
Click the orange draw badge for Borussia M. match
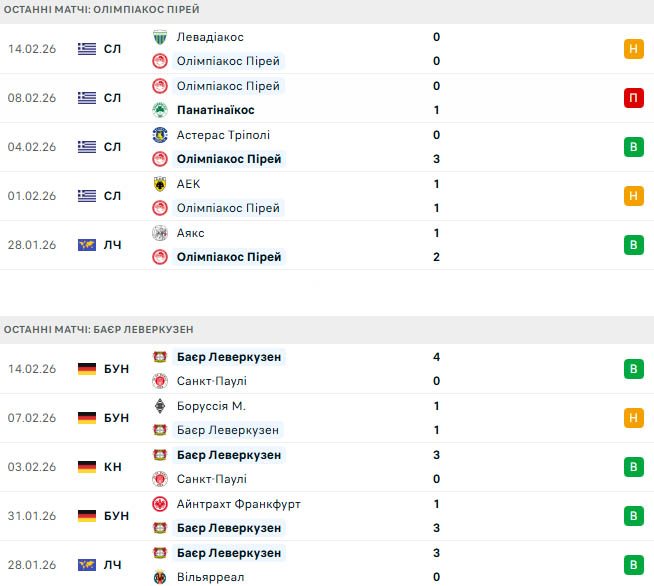coord(633,418)
